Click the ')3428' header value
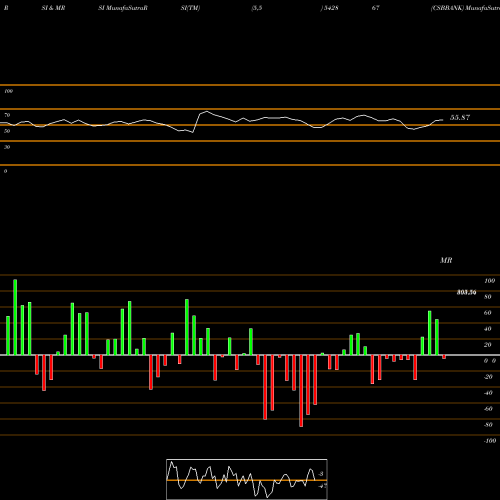Screen dimensions: 500x500 [x=329, y=8]
